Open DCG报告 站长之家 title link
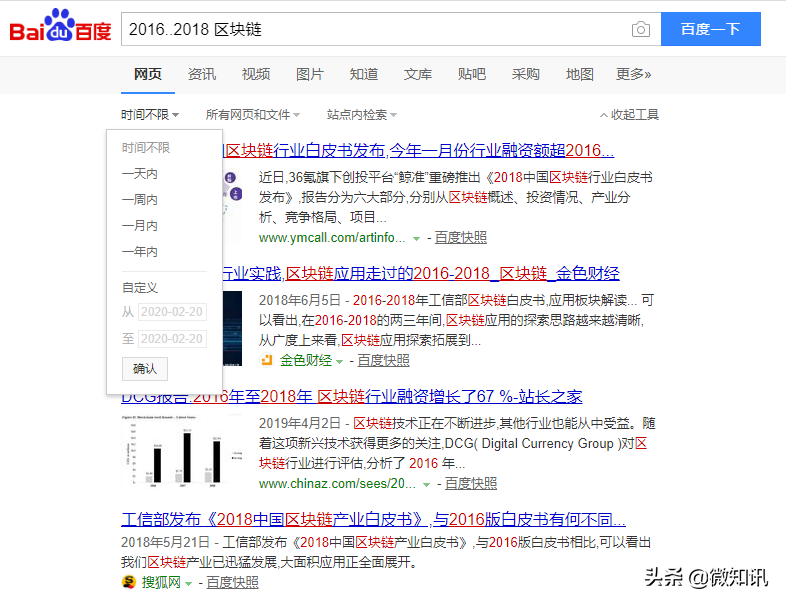 (351, 397)
